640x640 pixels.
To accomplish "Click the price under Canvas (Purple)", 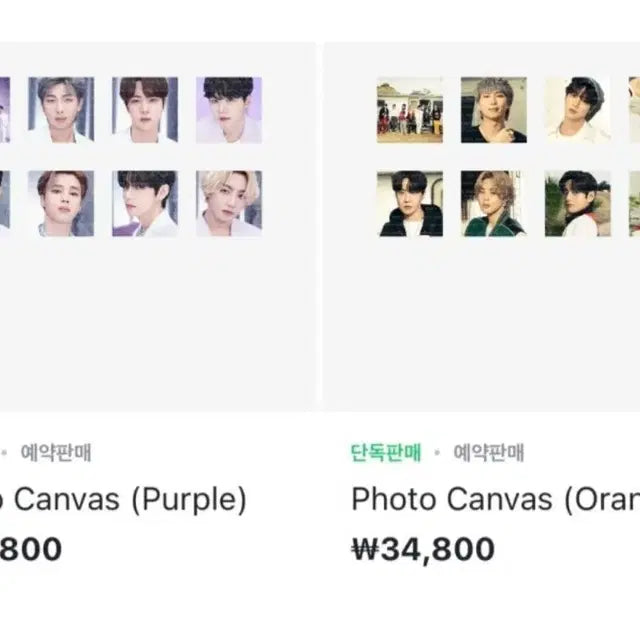I will (x=30, y=549).
